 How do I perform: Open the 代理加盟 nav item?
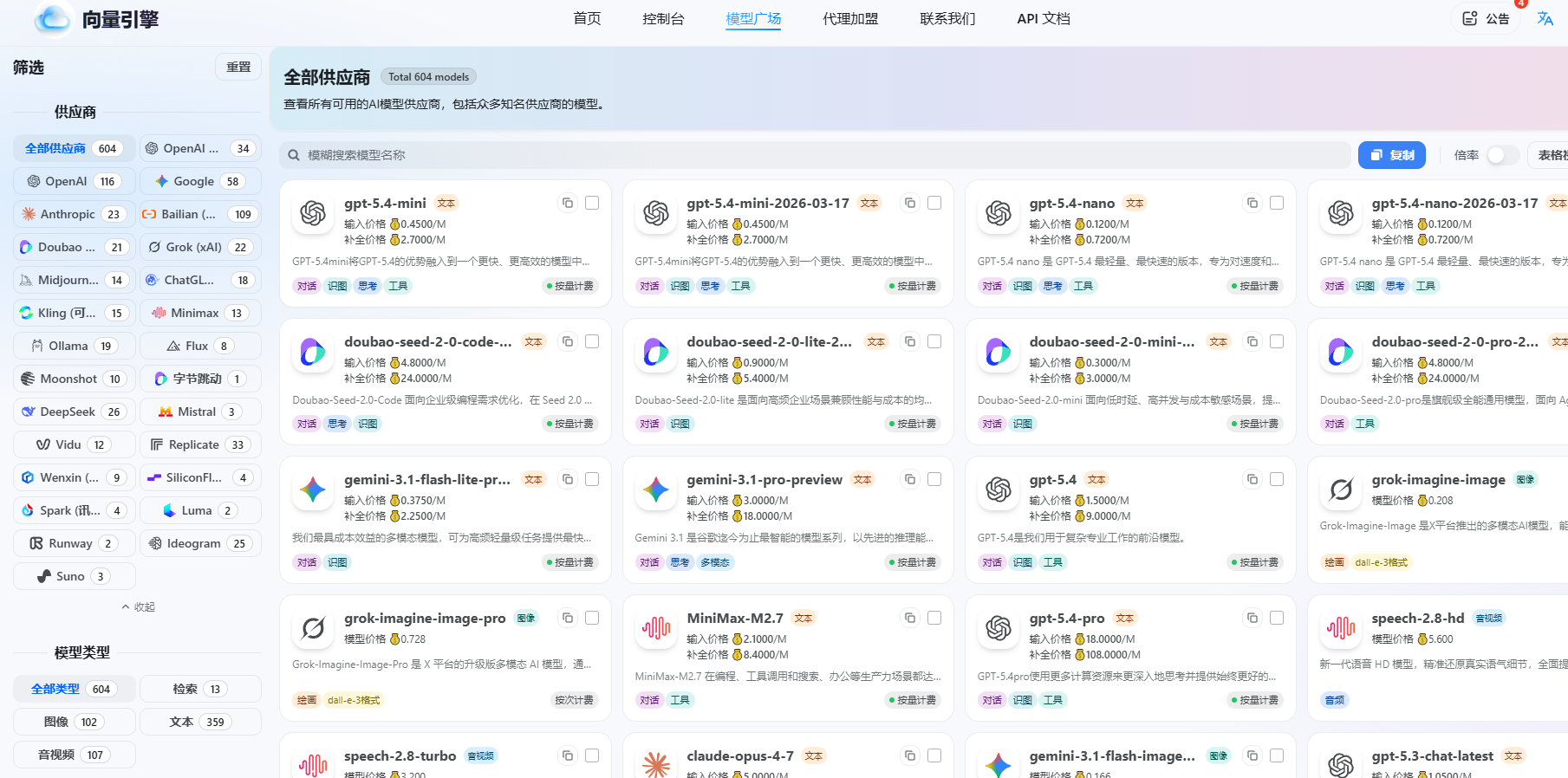(x=850, y=18)
